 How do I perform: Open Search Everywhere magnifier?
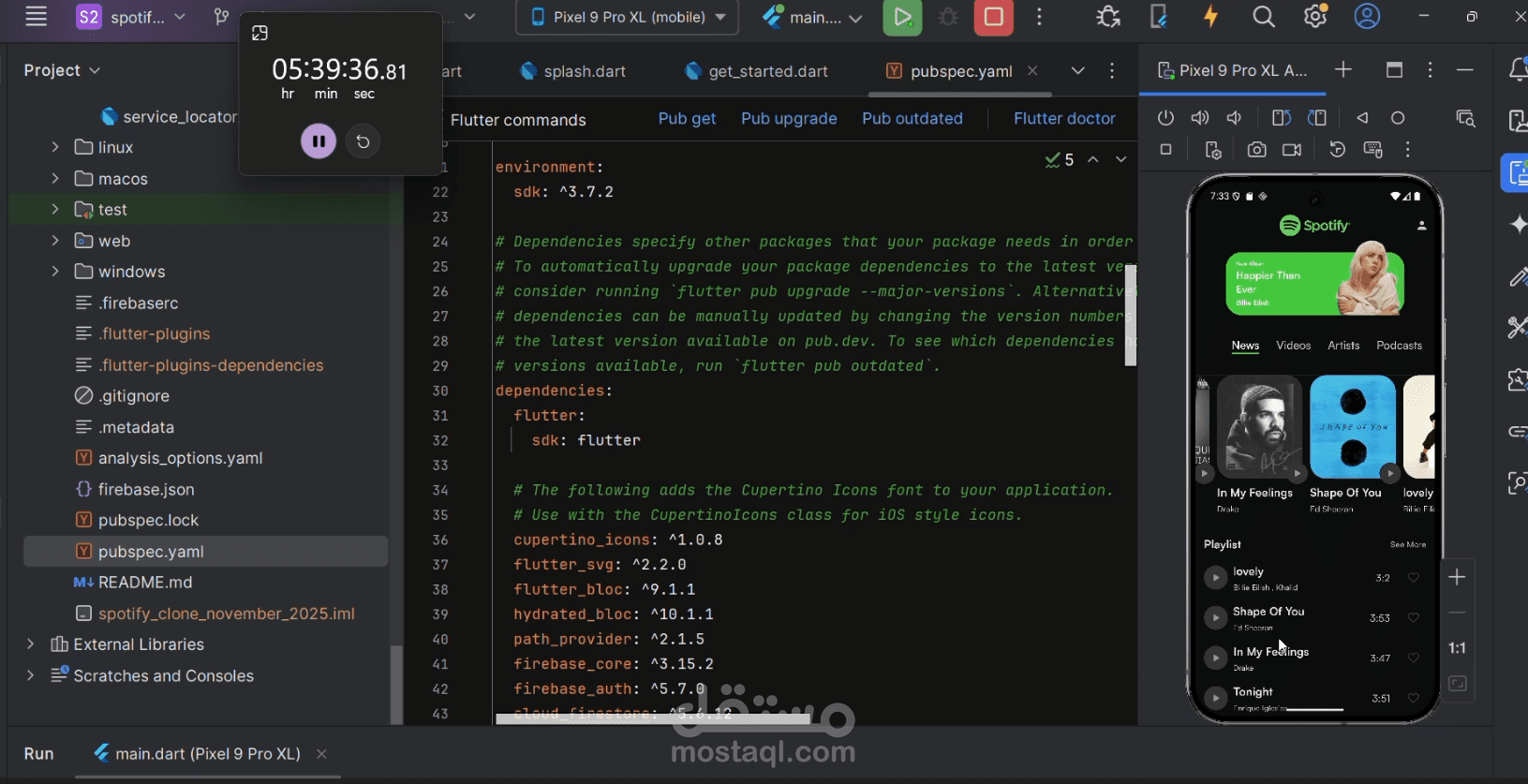click(1263, 17)
